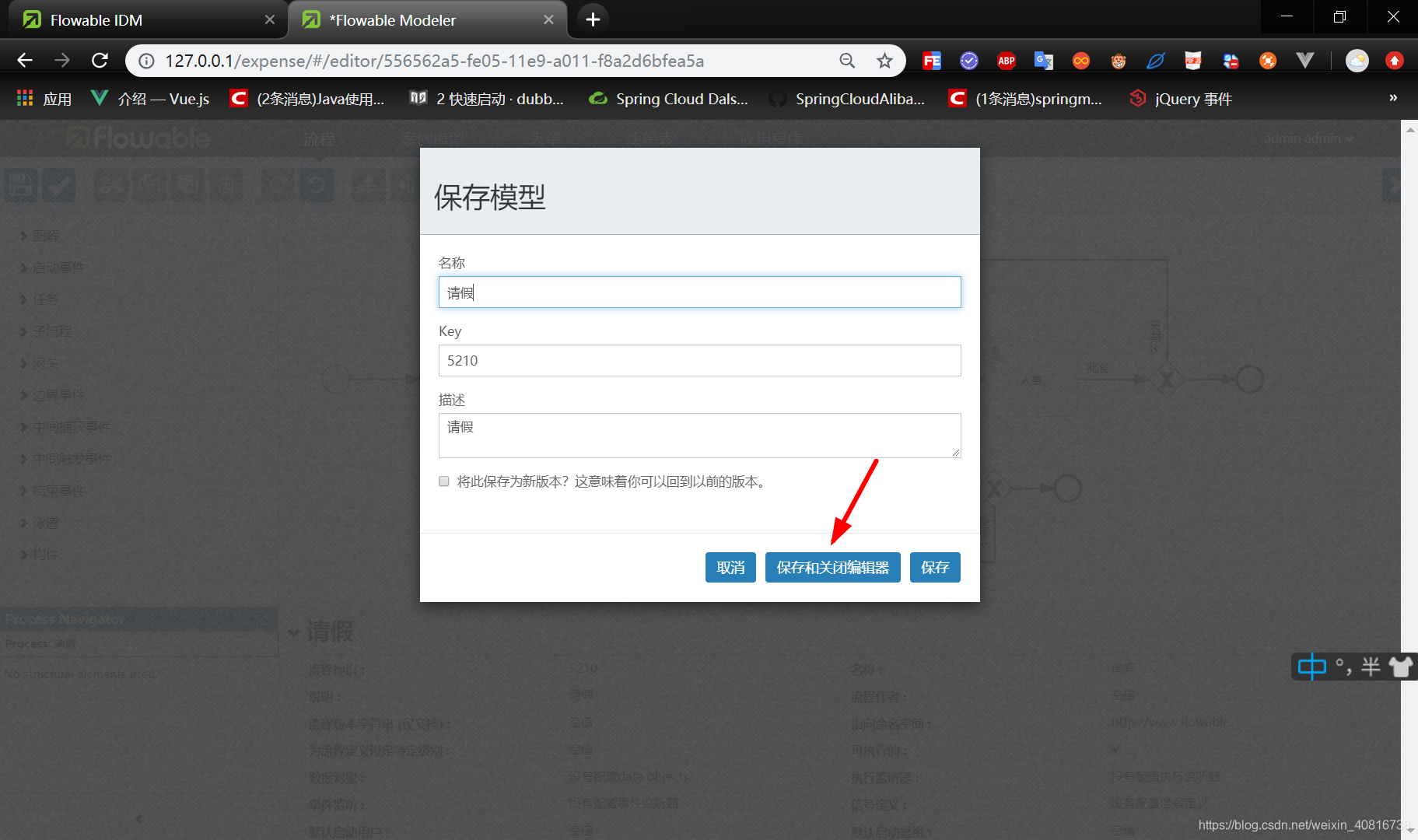The height and width of the screenshot is (840, 1418).
Task: Click the Paste icon in the toolbar
Action: pos(188,185)
